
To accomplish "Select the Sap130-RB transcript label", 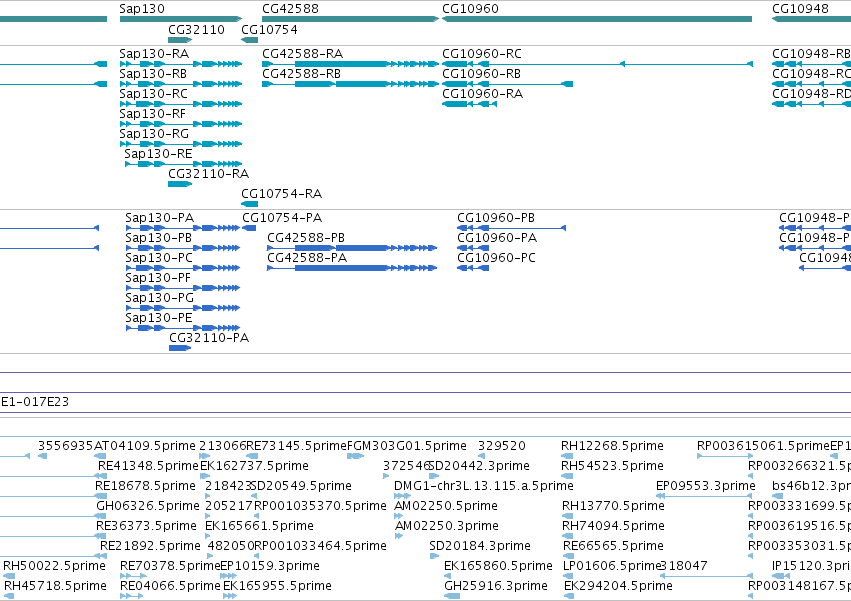I will point(153,74).
